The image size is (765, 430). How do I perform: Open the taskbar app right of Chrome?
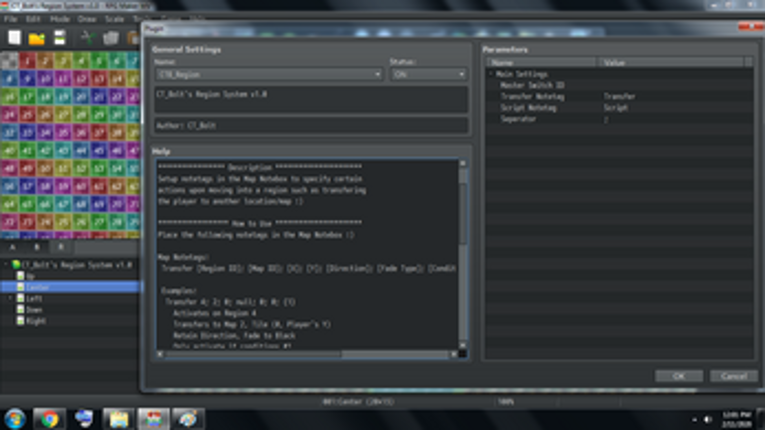[x=84, y=419]
